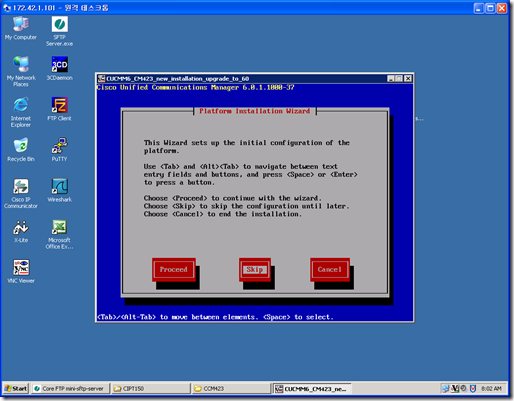514x401 pixels.
Task: Launch FTP Client desktop icon
Action: (x=59, y=109)
